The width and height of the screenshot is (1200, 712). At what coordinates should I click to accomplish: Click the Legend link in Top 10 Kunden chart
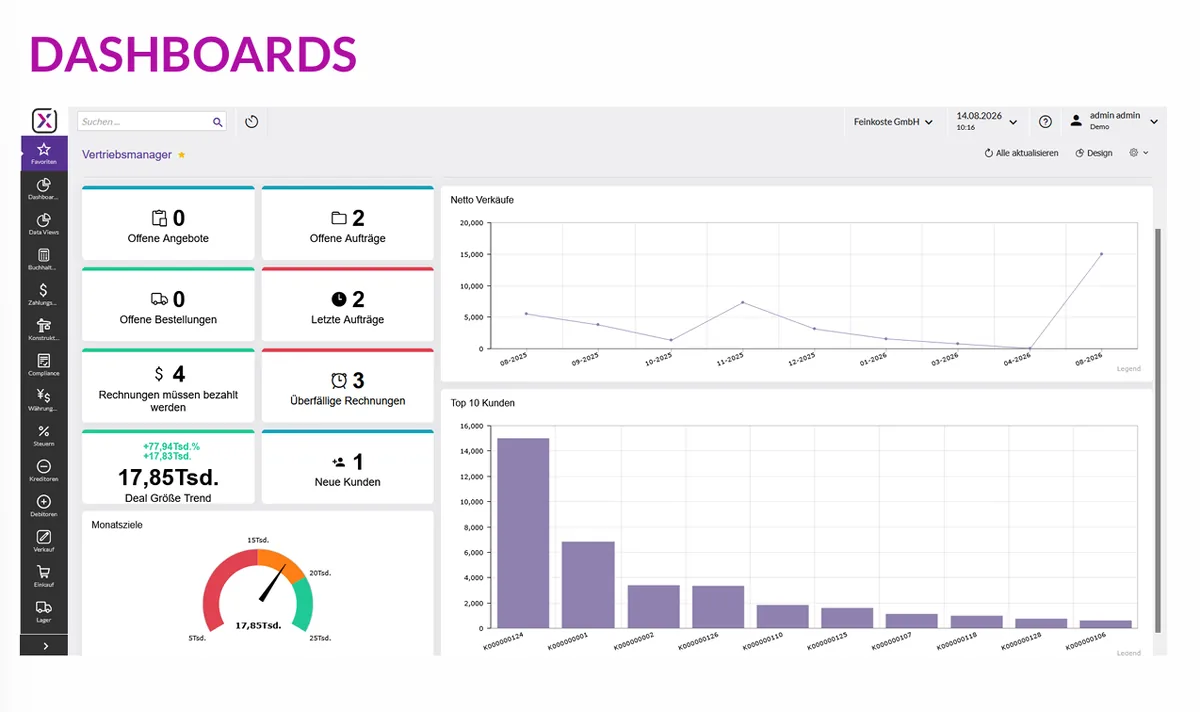pyautogui.click(x=1128, y=653)
